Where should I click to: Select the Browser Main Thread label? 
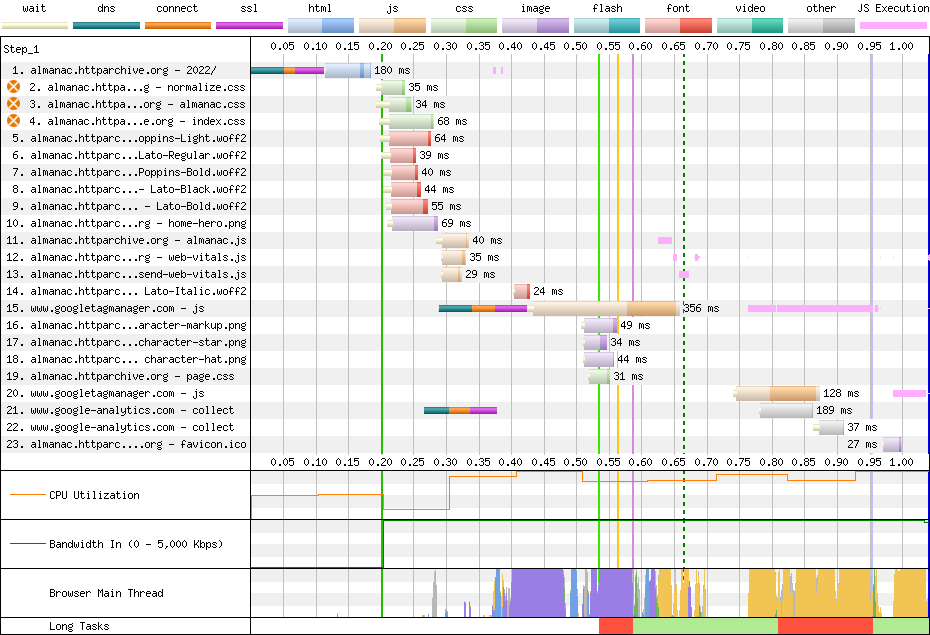[106, 593]
